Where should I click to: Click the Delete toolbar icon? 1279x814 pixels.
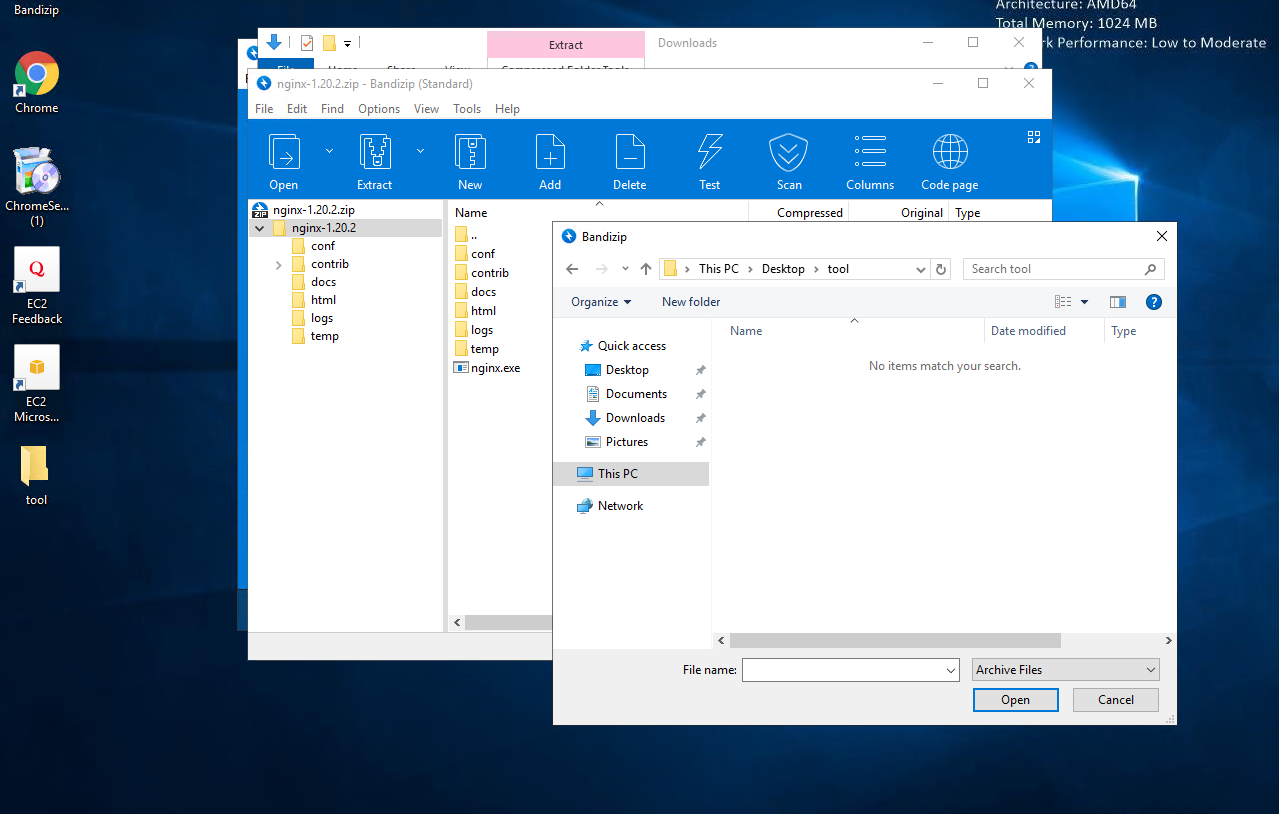coord(630,152)
